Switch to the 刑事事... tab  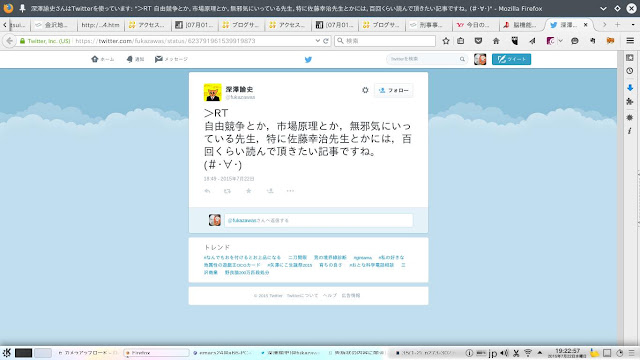pos(429,25)
